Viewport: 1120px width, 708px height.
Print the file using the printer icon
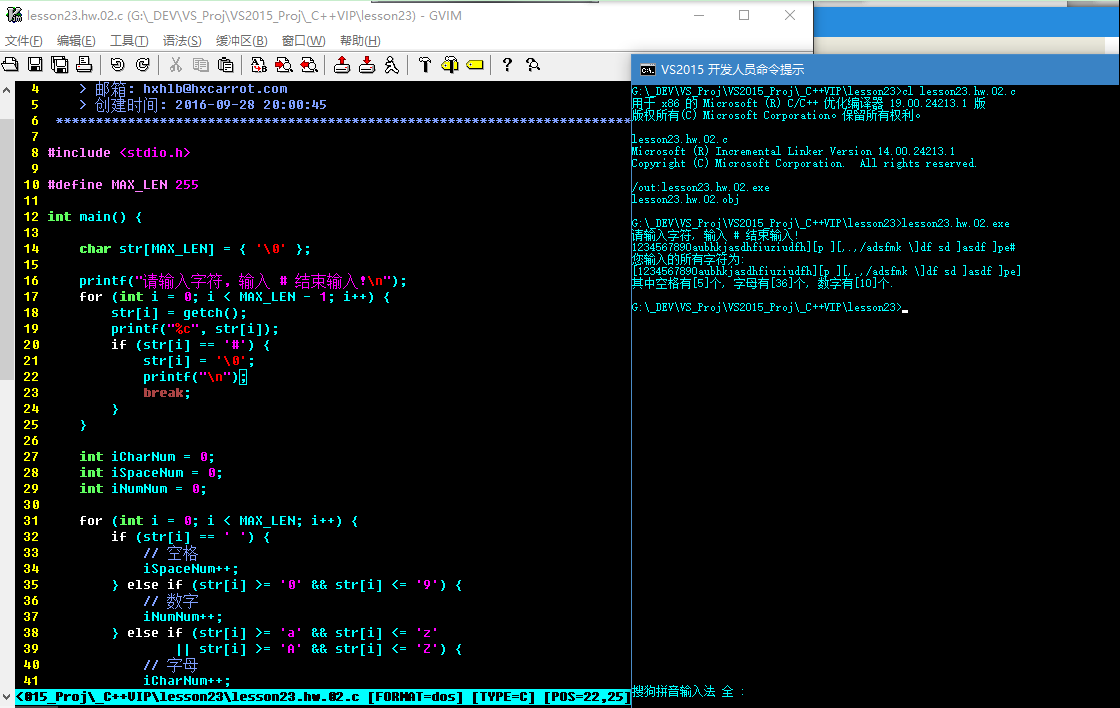pos(83,65)
